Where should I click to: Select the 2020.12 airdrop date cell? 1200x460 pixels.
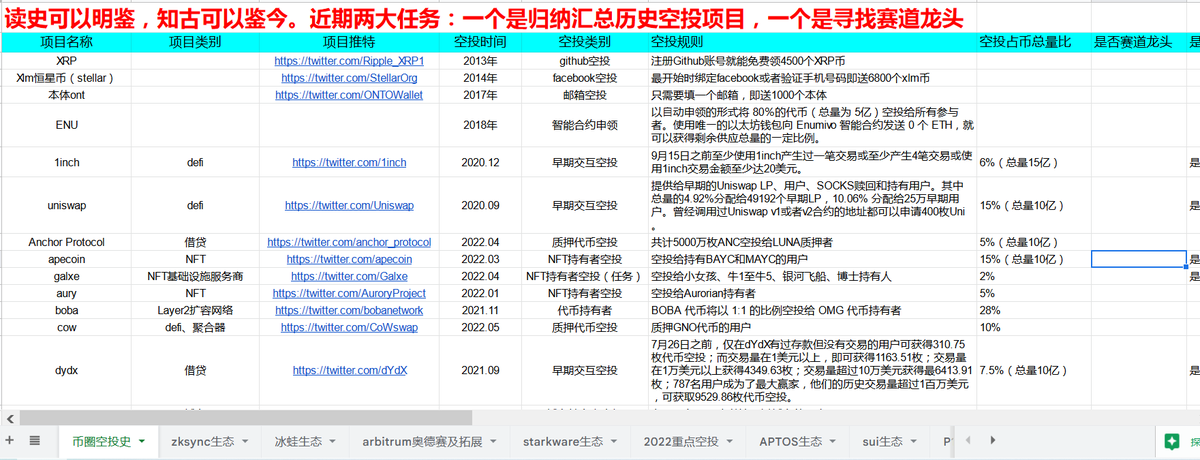[x=480, y=162]
